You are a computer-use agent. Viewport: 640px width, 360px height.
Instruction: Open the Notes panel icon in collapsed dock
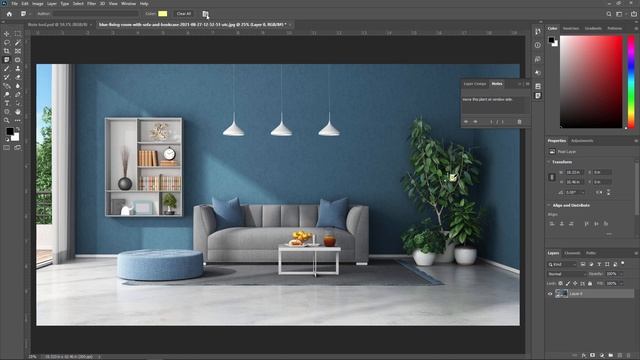[538, 96]
